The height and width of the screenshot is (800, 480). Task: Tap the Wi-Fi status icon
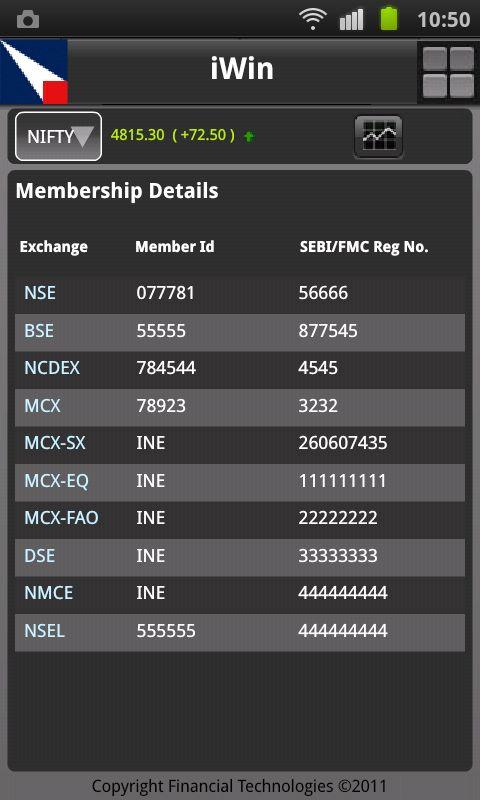313,19
